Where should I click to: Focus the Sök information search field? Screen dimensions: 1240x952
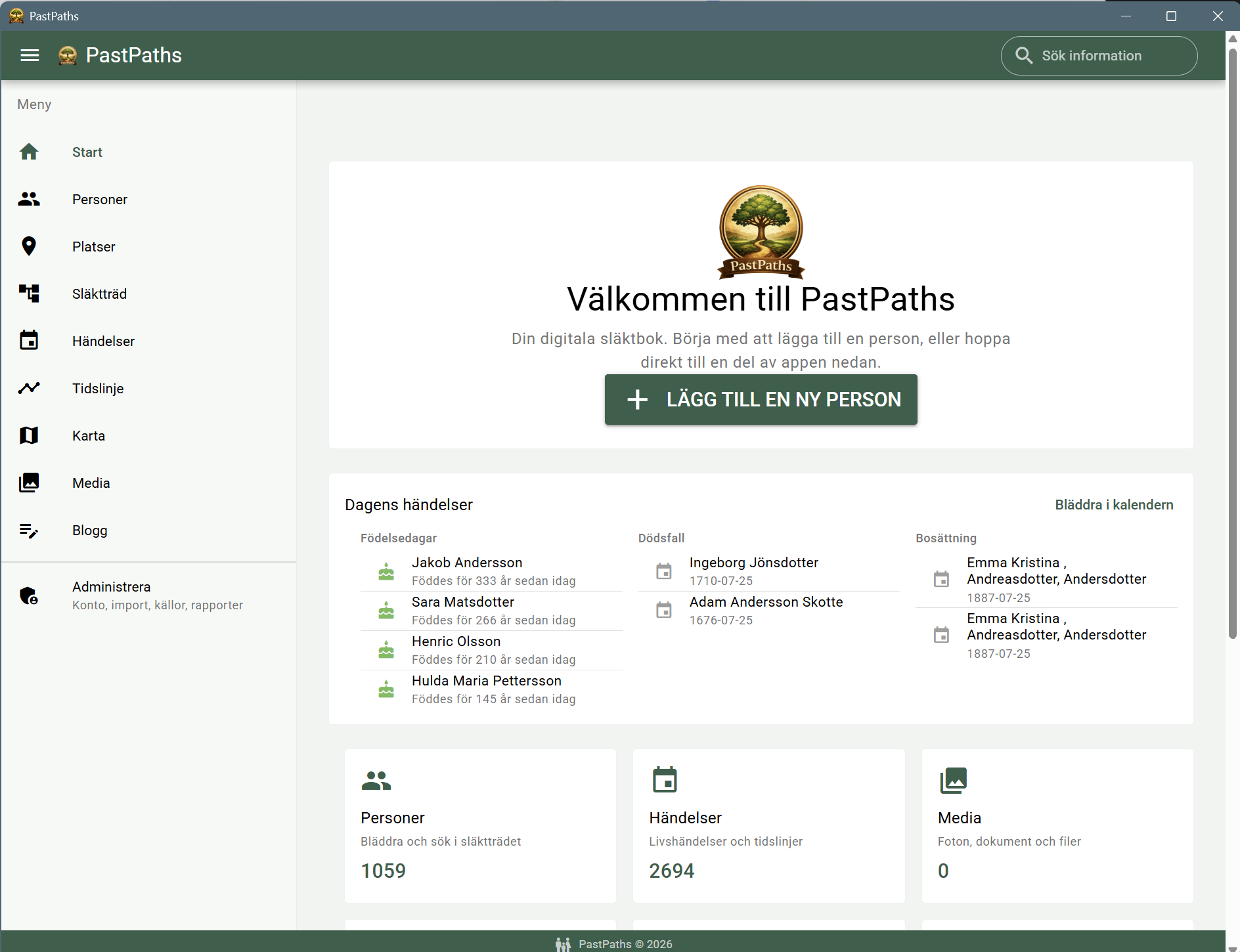[1099, 56]
